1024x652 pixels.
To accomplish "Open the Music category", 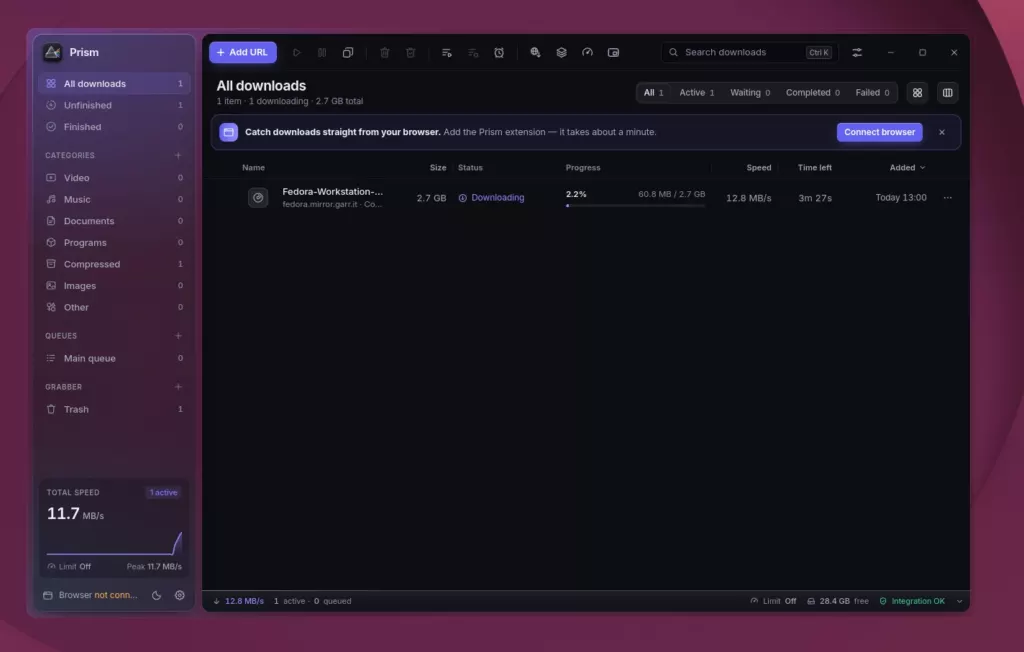I will point(114,199).
